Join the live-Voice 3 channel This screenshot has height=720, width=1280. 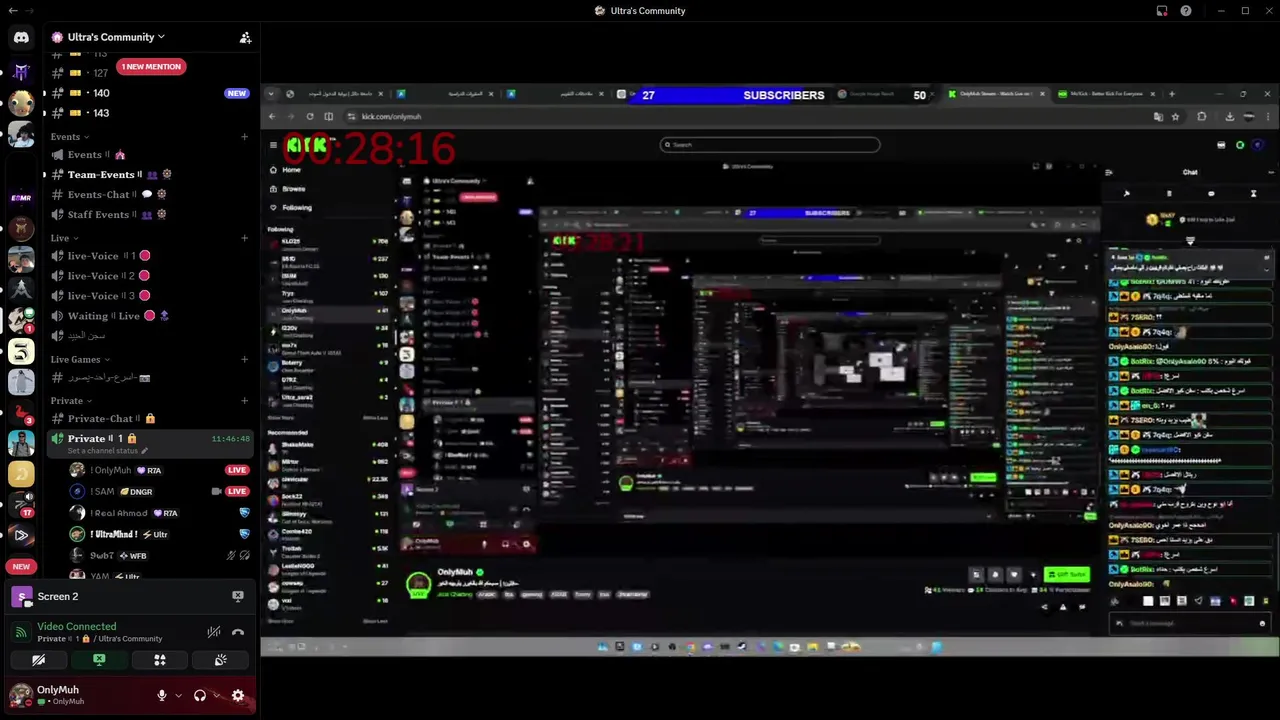[x=150, y=296]
